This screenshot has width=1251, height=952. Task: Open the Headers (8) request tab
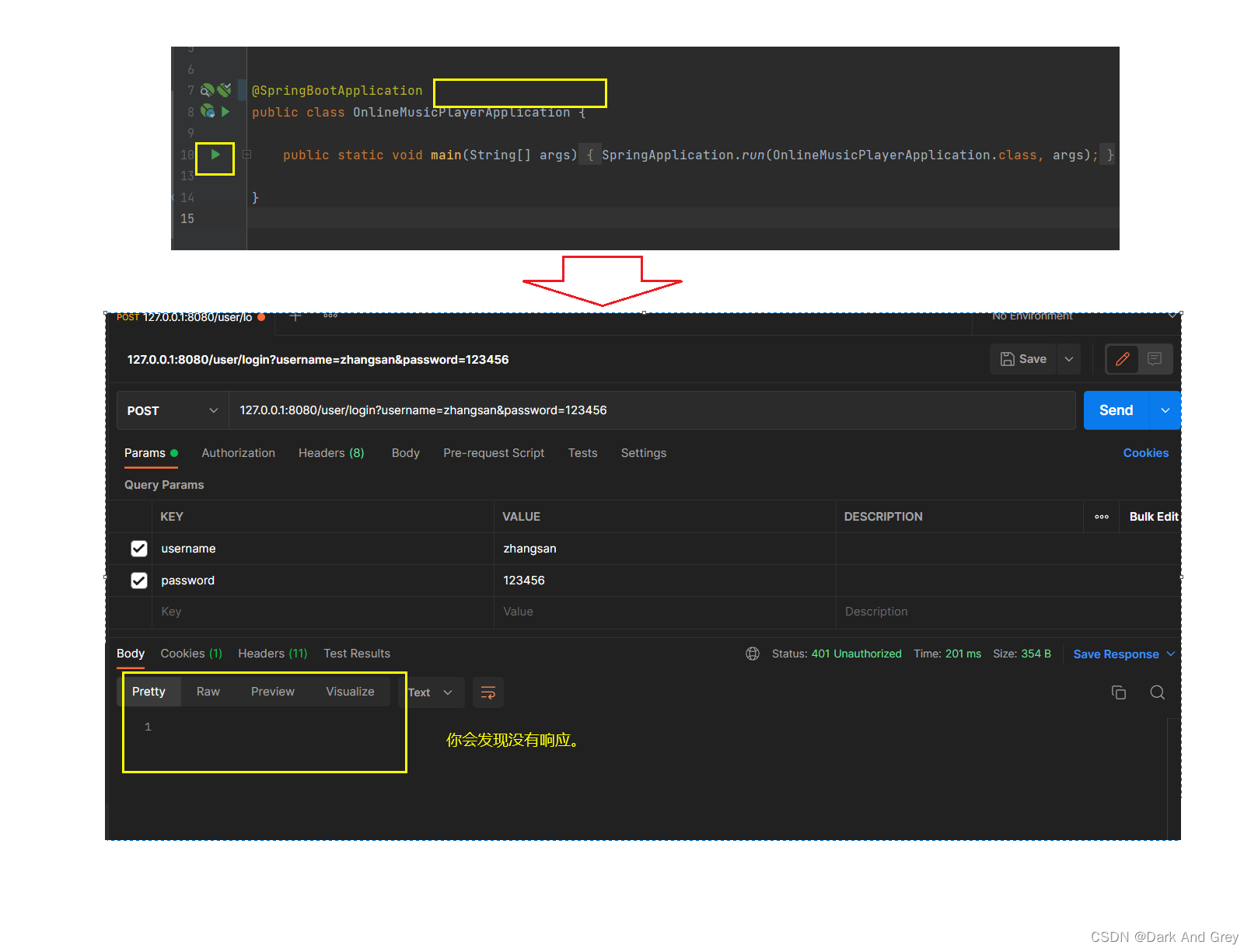(x=331, y=453)
